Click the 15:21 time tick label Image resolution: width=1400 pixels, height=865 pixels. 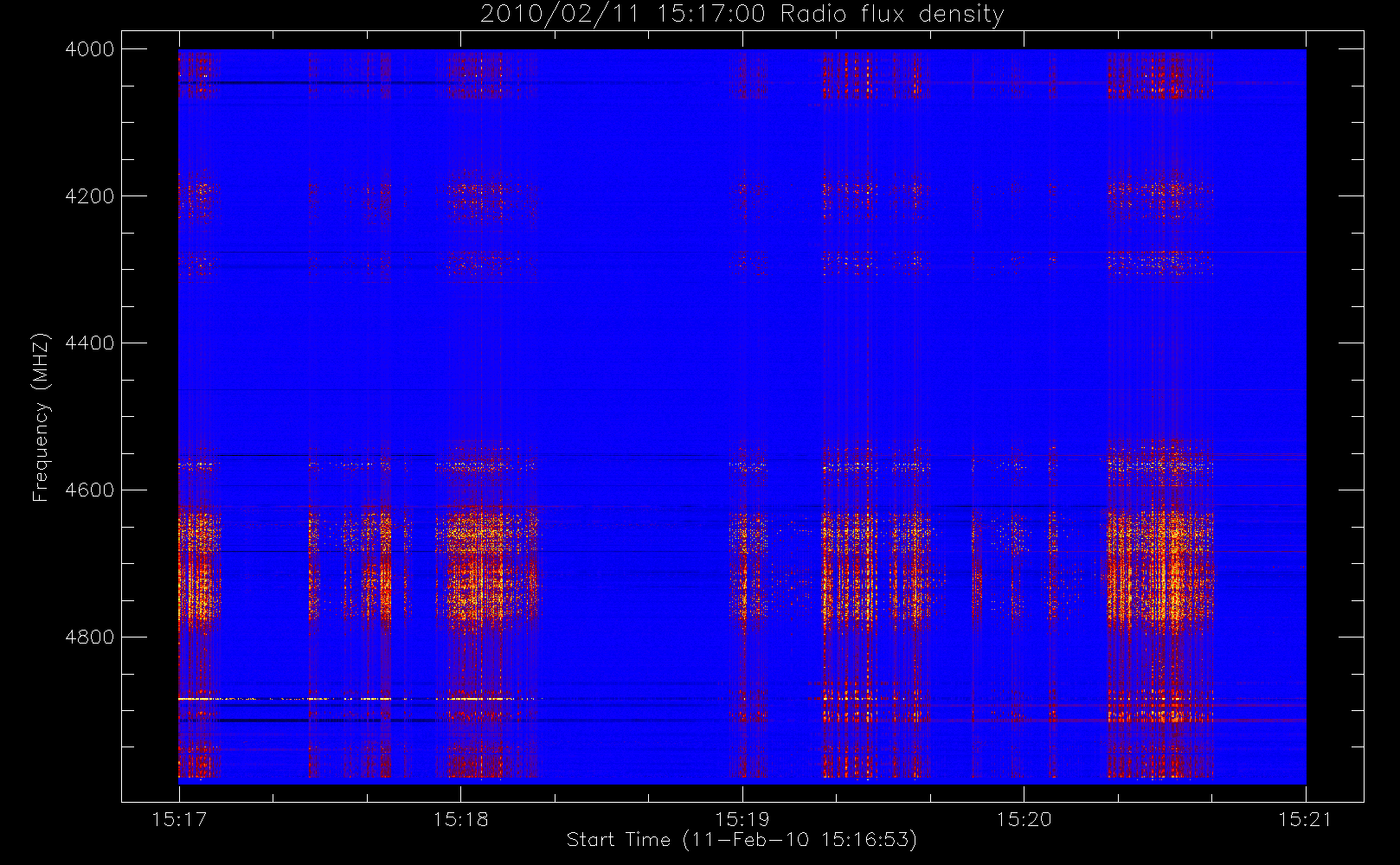[x=1306, y=819]
